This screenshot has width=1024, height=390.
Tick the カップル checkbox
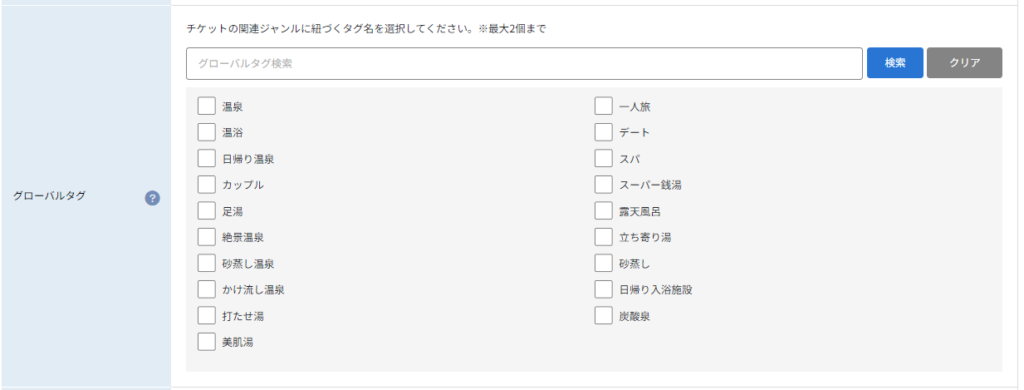click(x=206, y=184)
